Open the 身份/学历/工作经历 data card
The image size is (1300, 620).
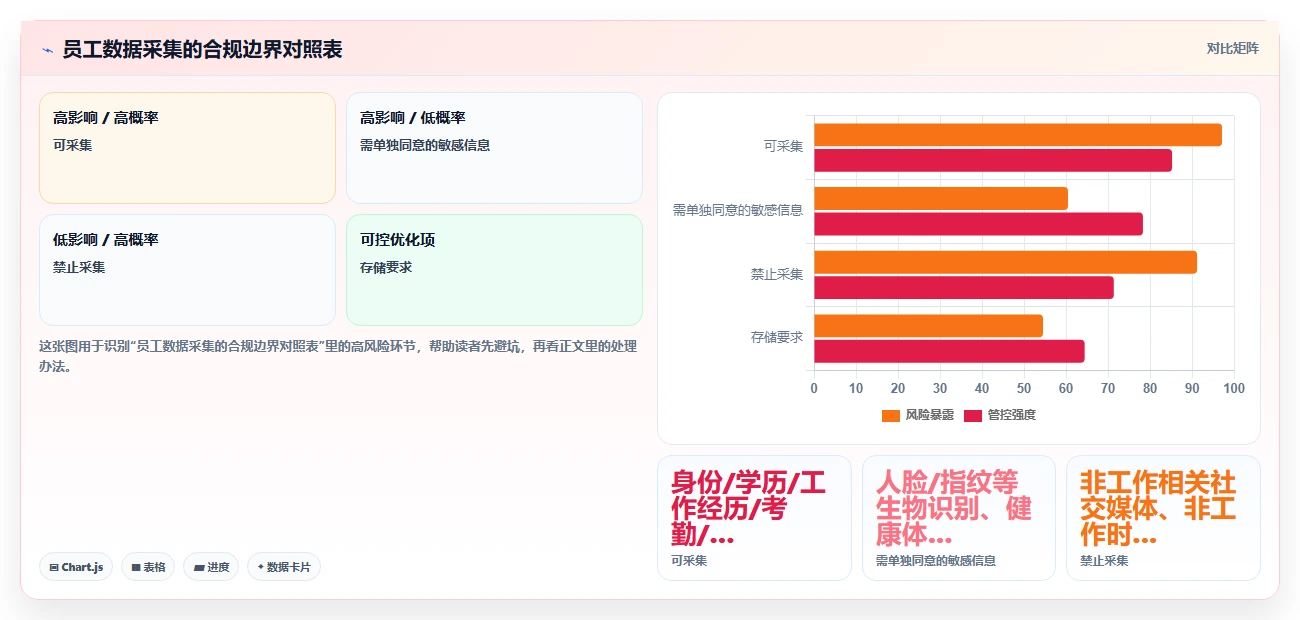click(754, 518)
